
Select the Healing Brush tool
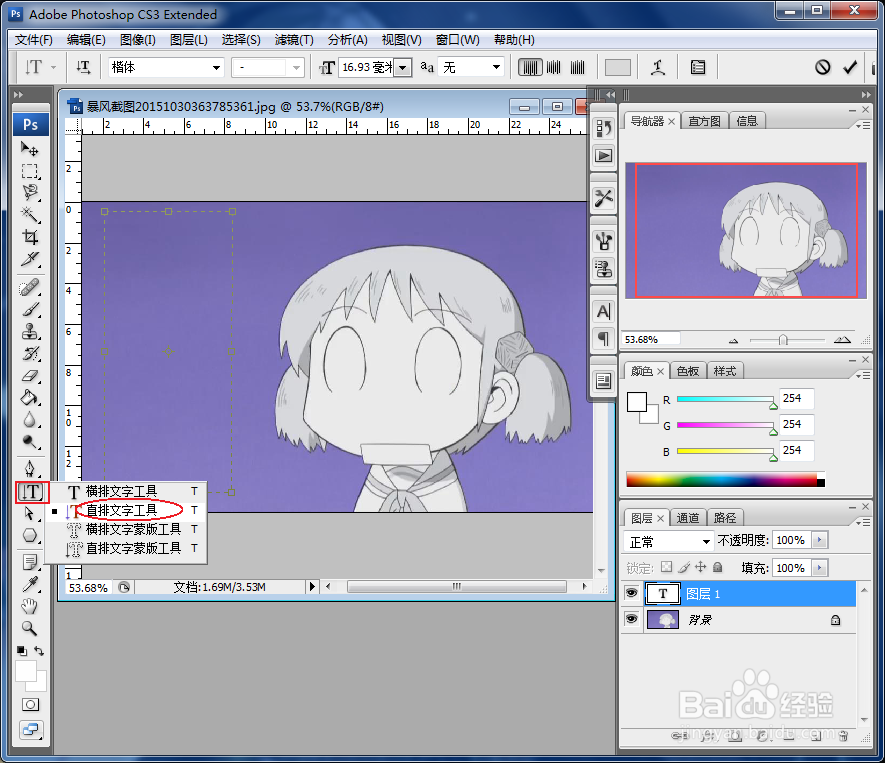click(x=30, y=288)
